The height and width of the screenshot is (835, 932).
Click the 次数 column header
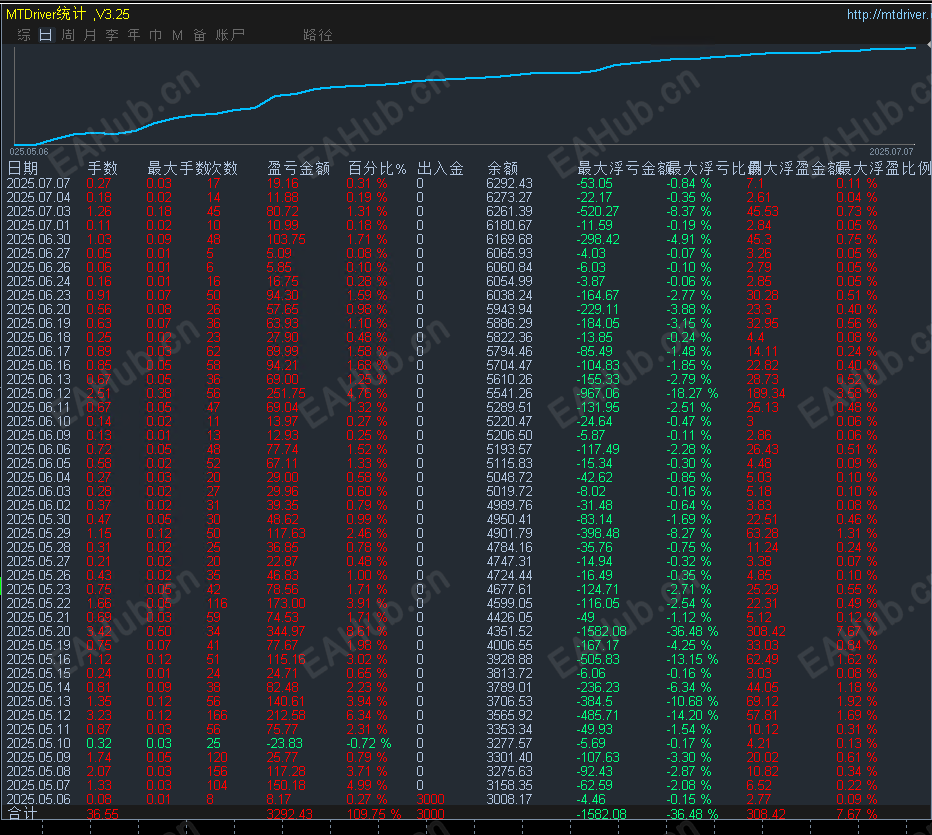(222, 168)
